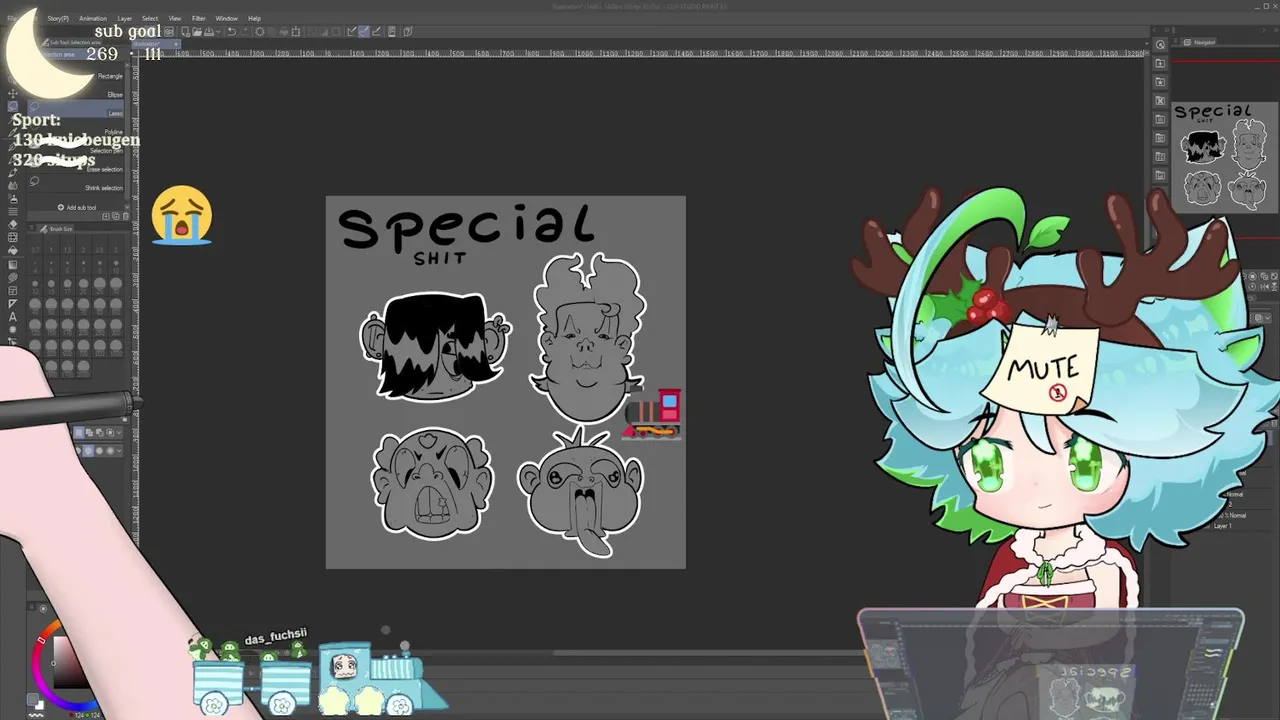Select the Text tool (A icon)
The image size is (1280, 720).
(x=12, y=317)
